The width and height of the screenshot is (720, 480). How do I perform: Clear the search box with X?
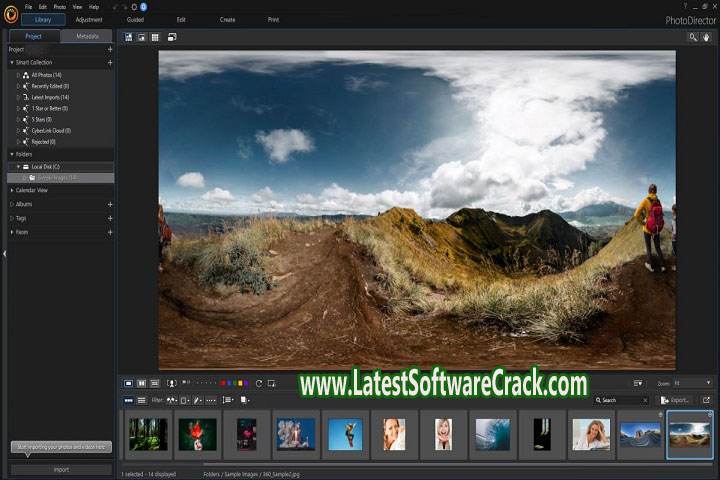pyautogui.click(x=645, y=401)
